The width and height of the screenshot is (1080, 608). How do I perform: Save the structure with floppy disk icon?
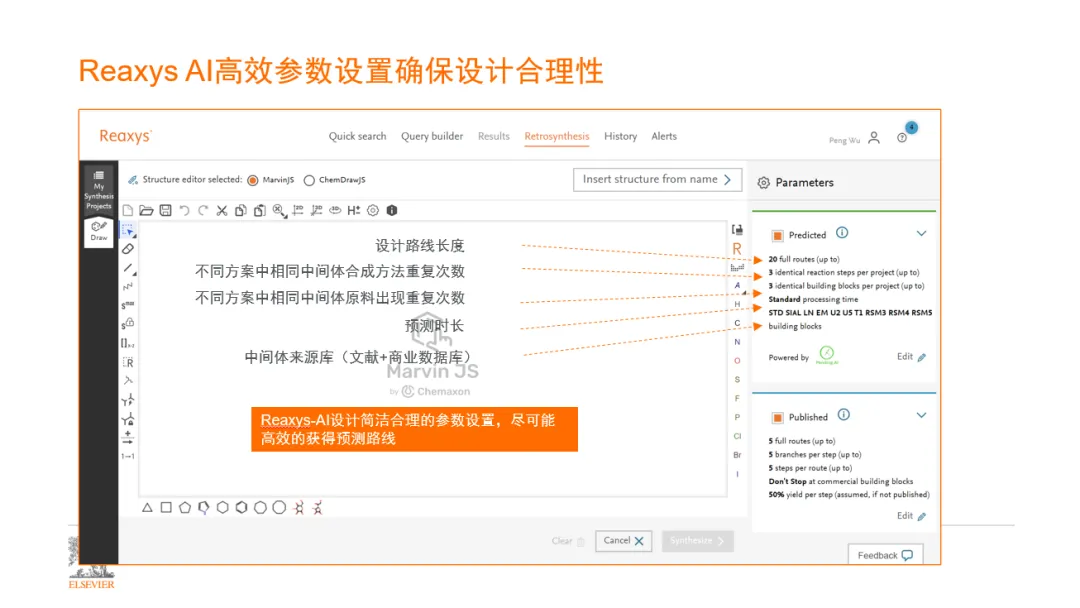pos(165,211)
